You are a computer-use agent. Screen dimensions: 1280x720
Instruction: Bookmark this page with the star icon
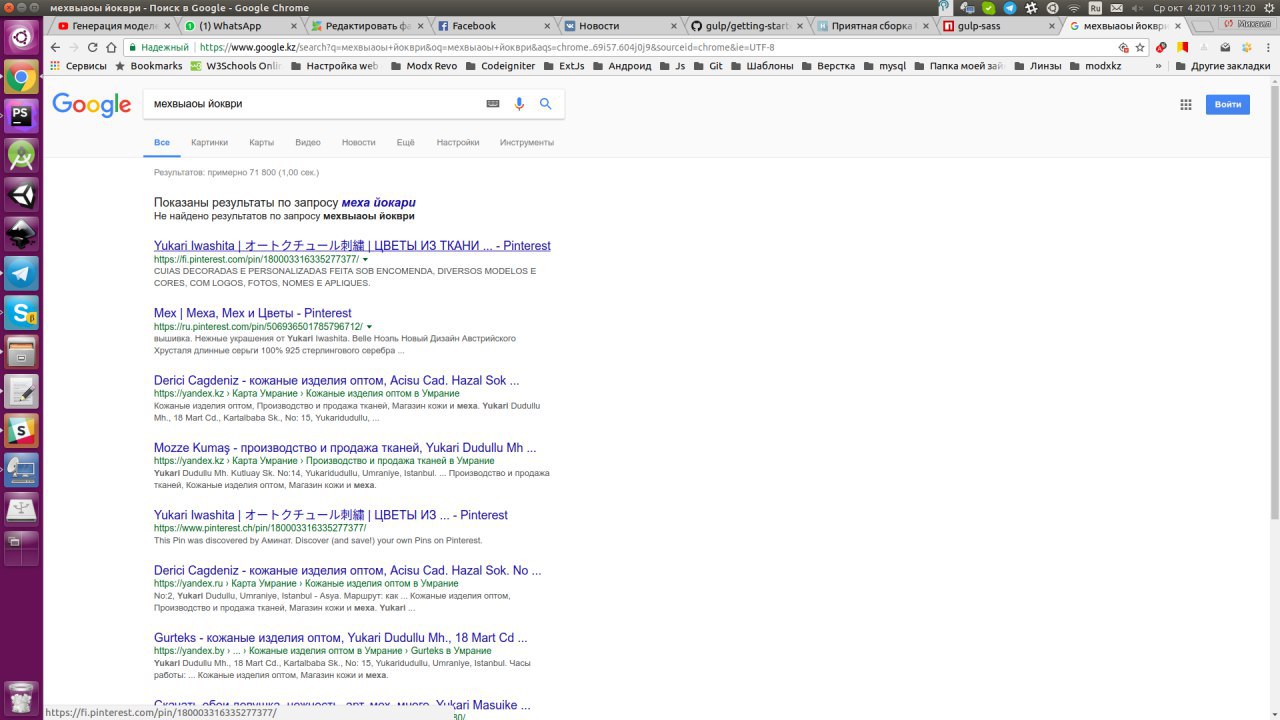click(x=1140, y=47)
